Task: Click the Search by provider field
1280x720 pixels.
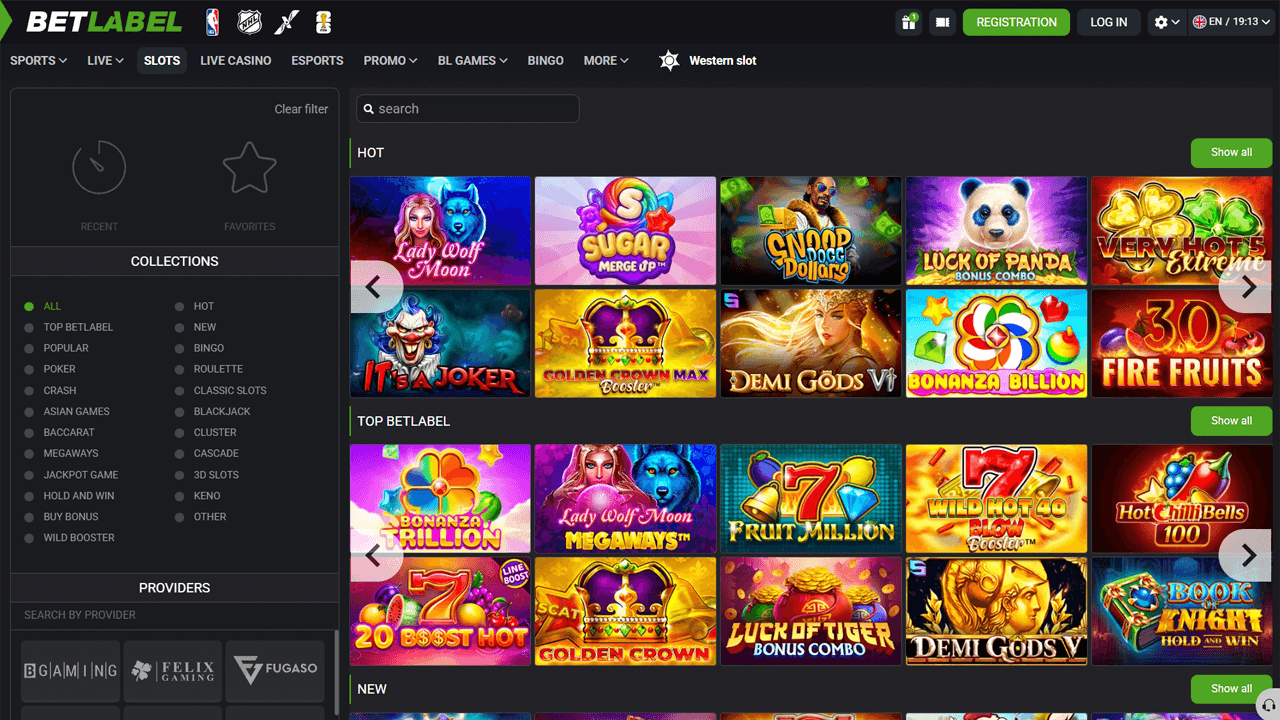Action: pyautogui.click(x=174, y=615)
